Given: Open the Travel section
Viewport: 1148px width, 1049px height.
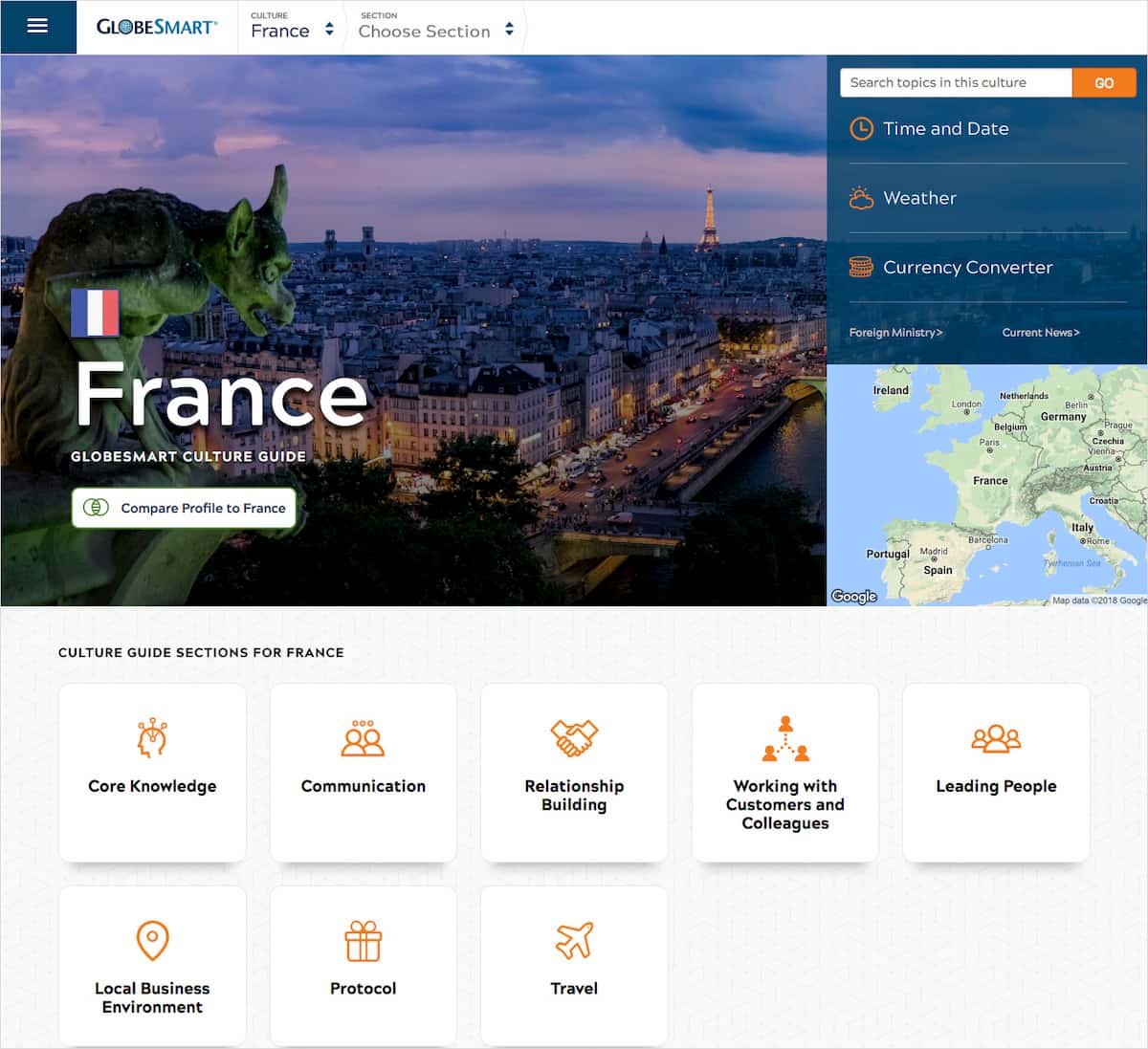Looking at the screenshot, I should (x=574, y=966).
